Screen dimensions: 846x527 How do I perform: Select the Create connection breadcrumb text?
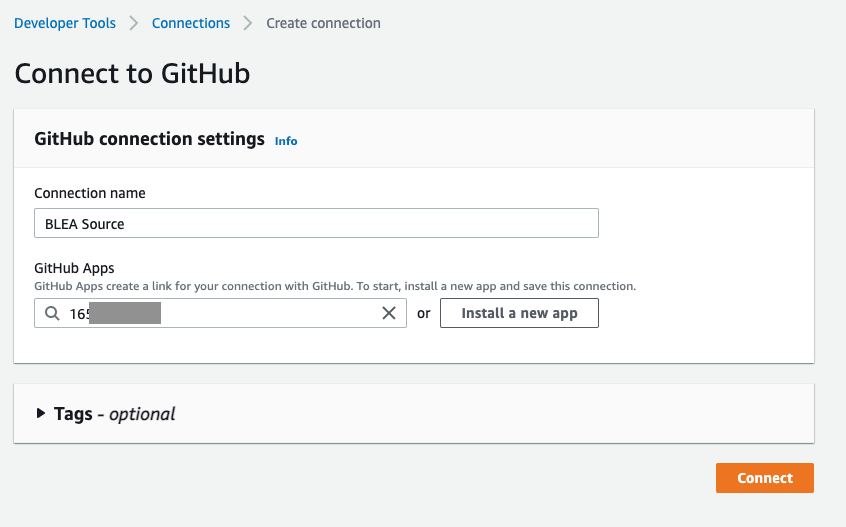tap(323, 23)
